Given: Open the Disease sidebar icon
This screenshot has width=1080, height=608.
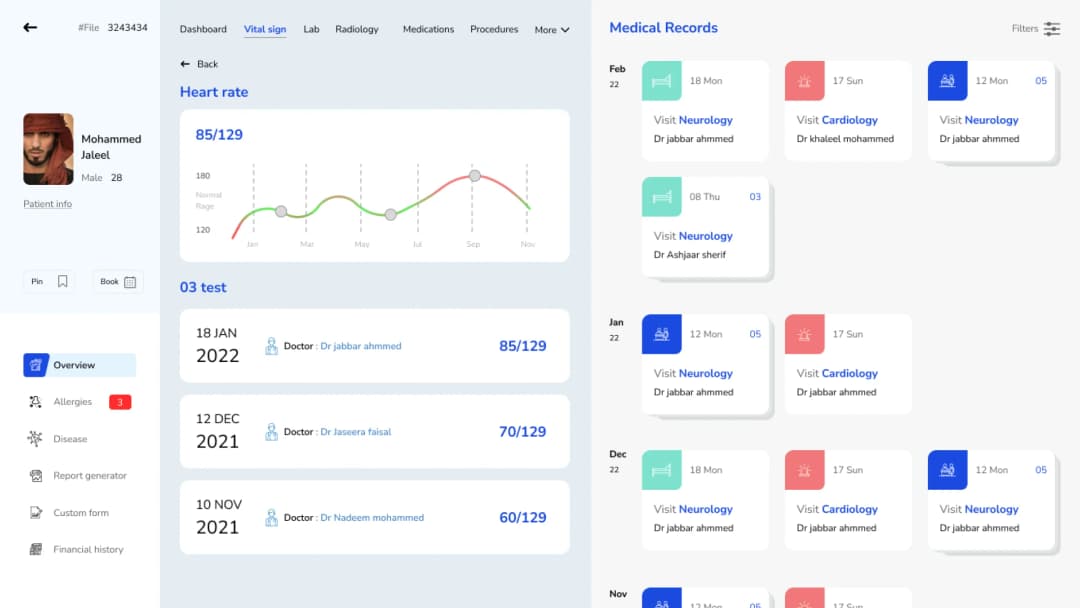Looking at the screenshot, I should click(35, 439).
